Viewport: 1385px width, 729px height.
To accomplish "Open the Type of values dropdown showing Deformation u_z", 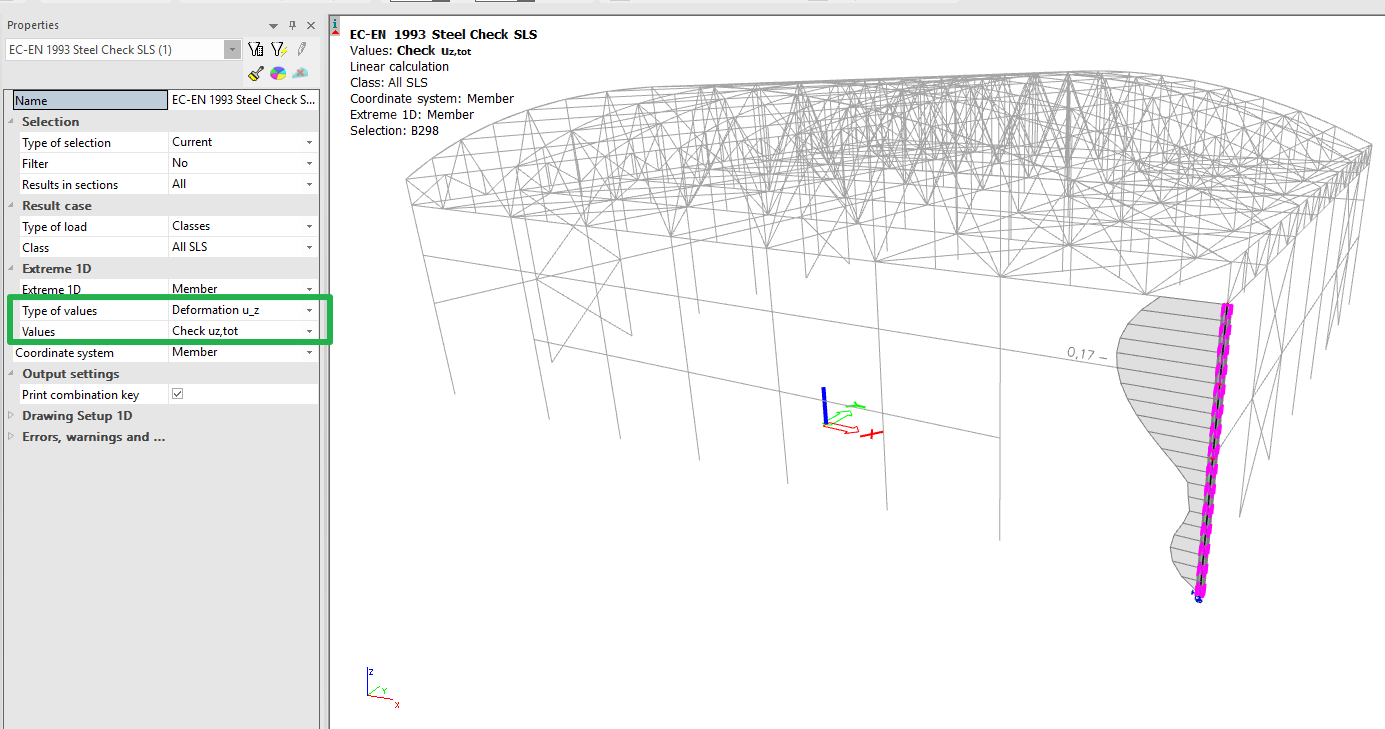I will 311,310.
